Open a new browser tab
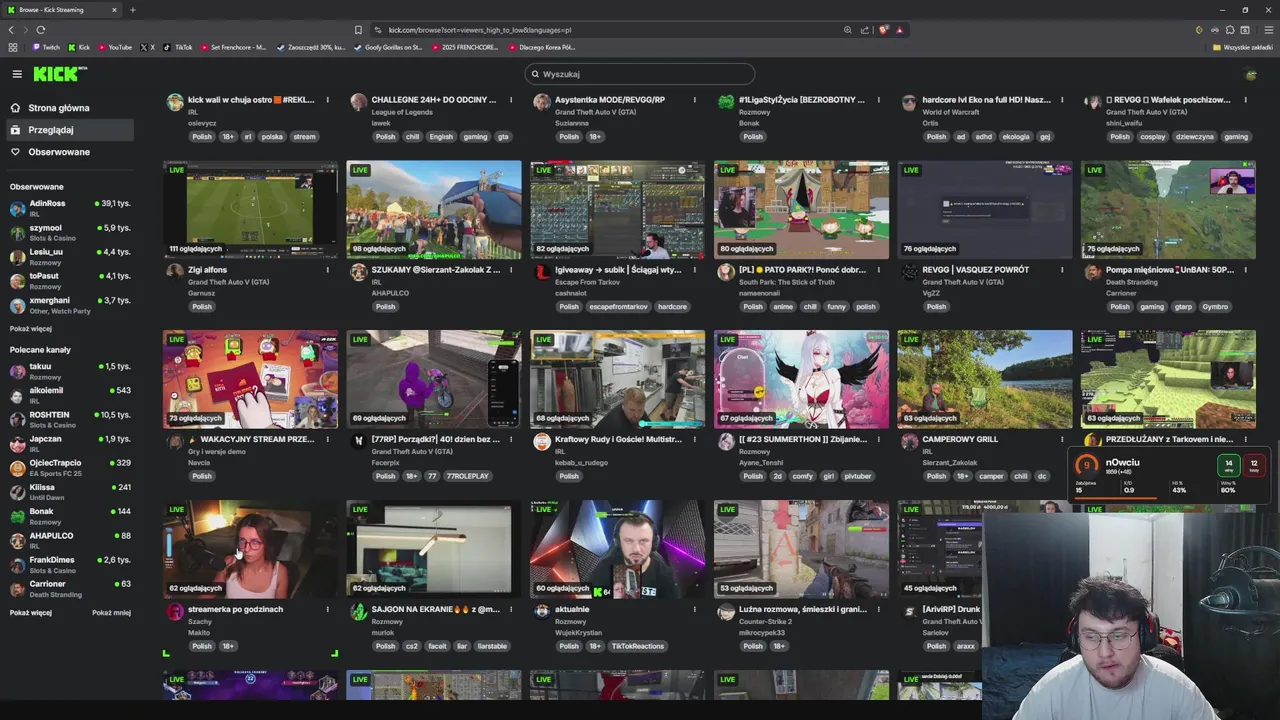The image size is (1280, 720). 133,10
